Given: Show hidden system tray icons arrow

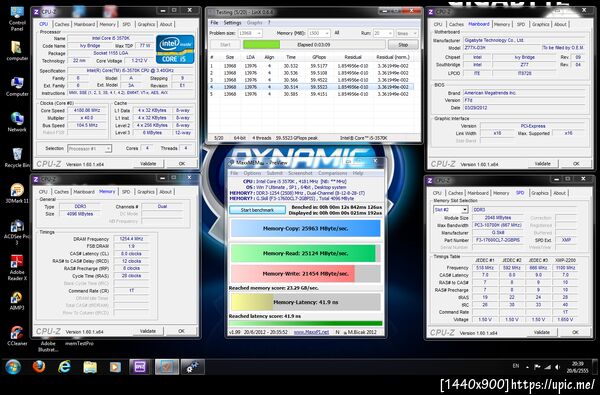Looking at the screenshot, I should [x=527, y=367].
